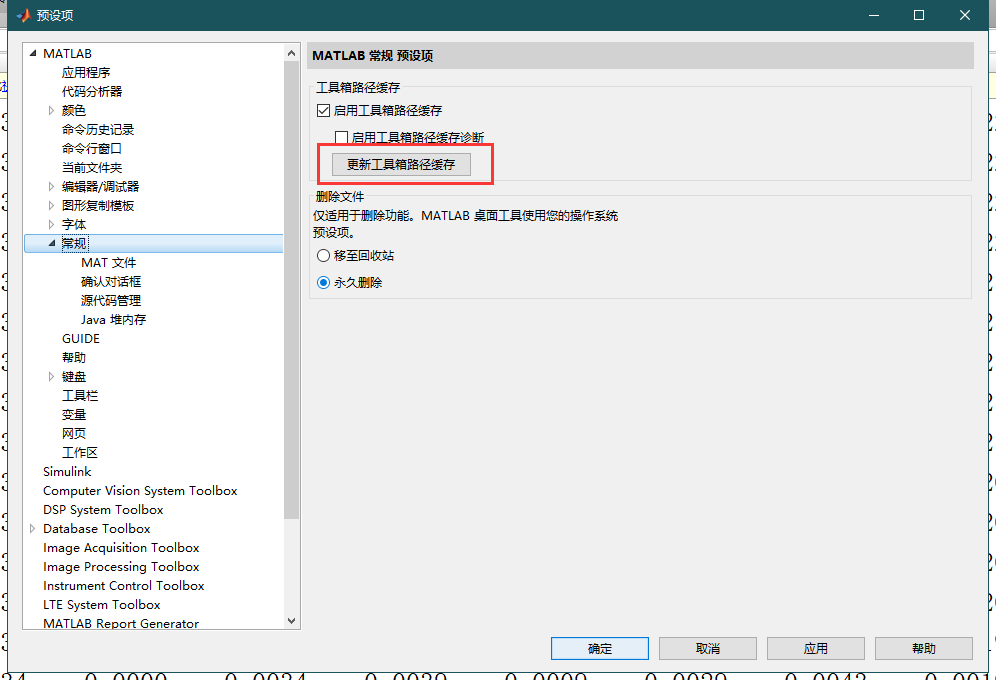
Task: Select Instrument Control Toolbox
Action: tap(124, 586)
